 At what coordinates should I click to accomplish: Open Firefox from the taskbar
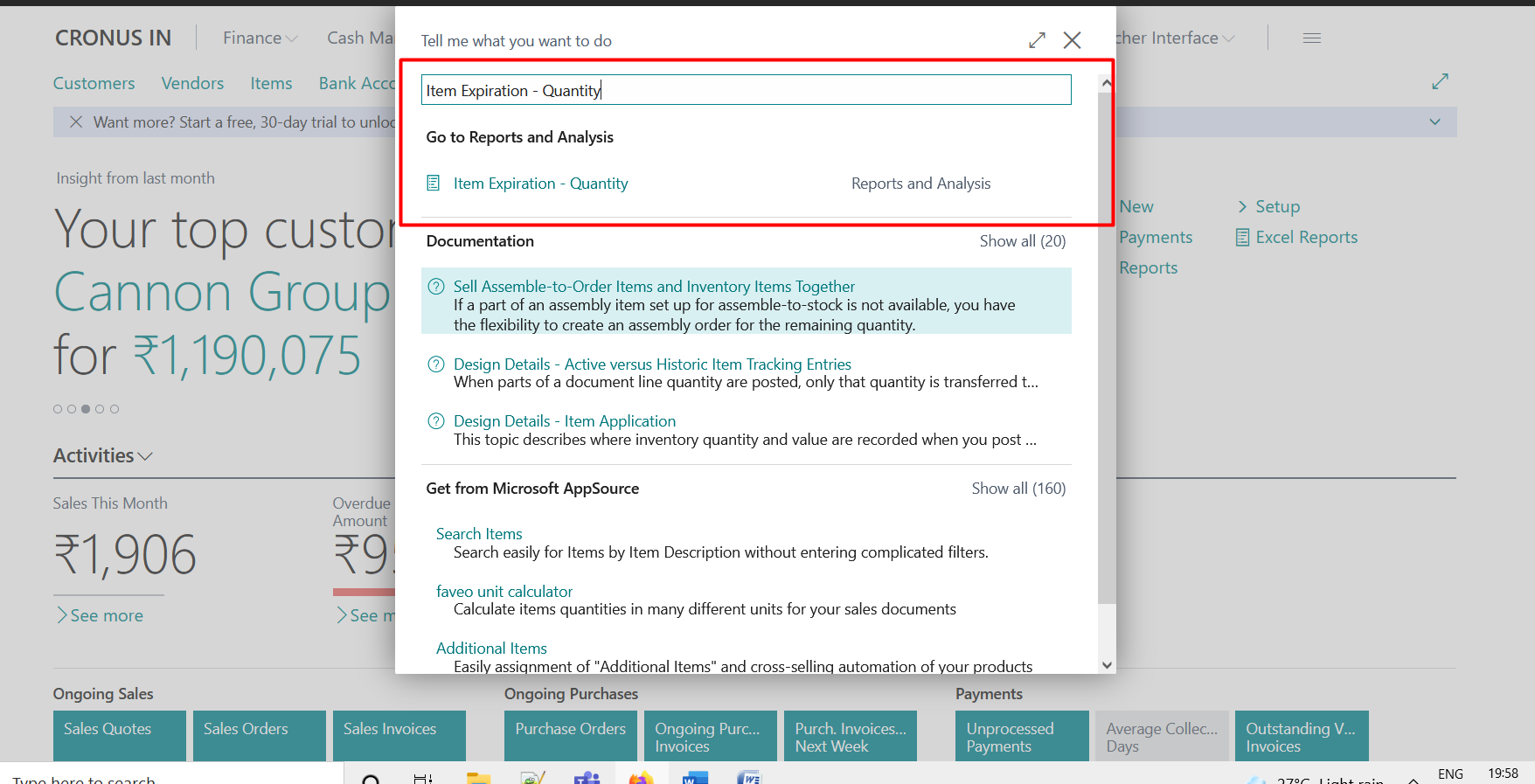(641, 778)
